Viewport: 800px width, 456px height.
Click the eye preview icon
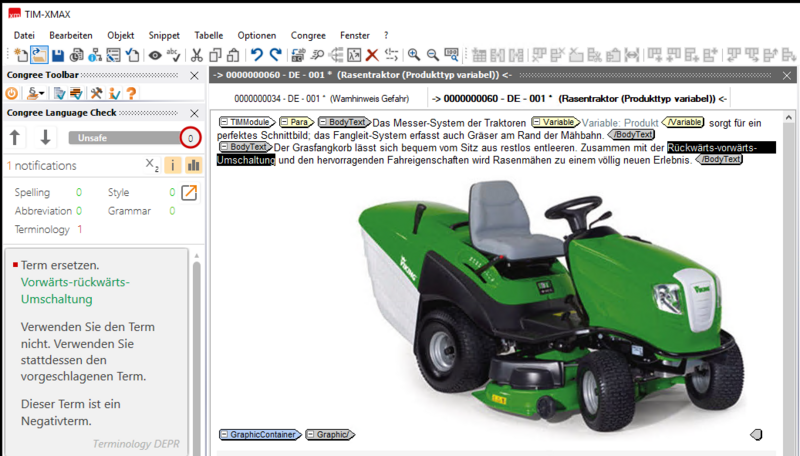tap(155, 55)
